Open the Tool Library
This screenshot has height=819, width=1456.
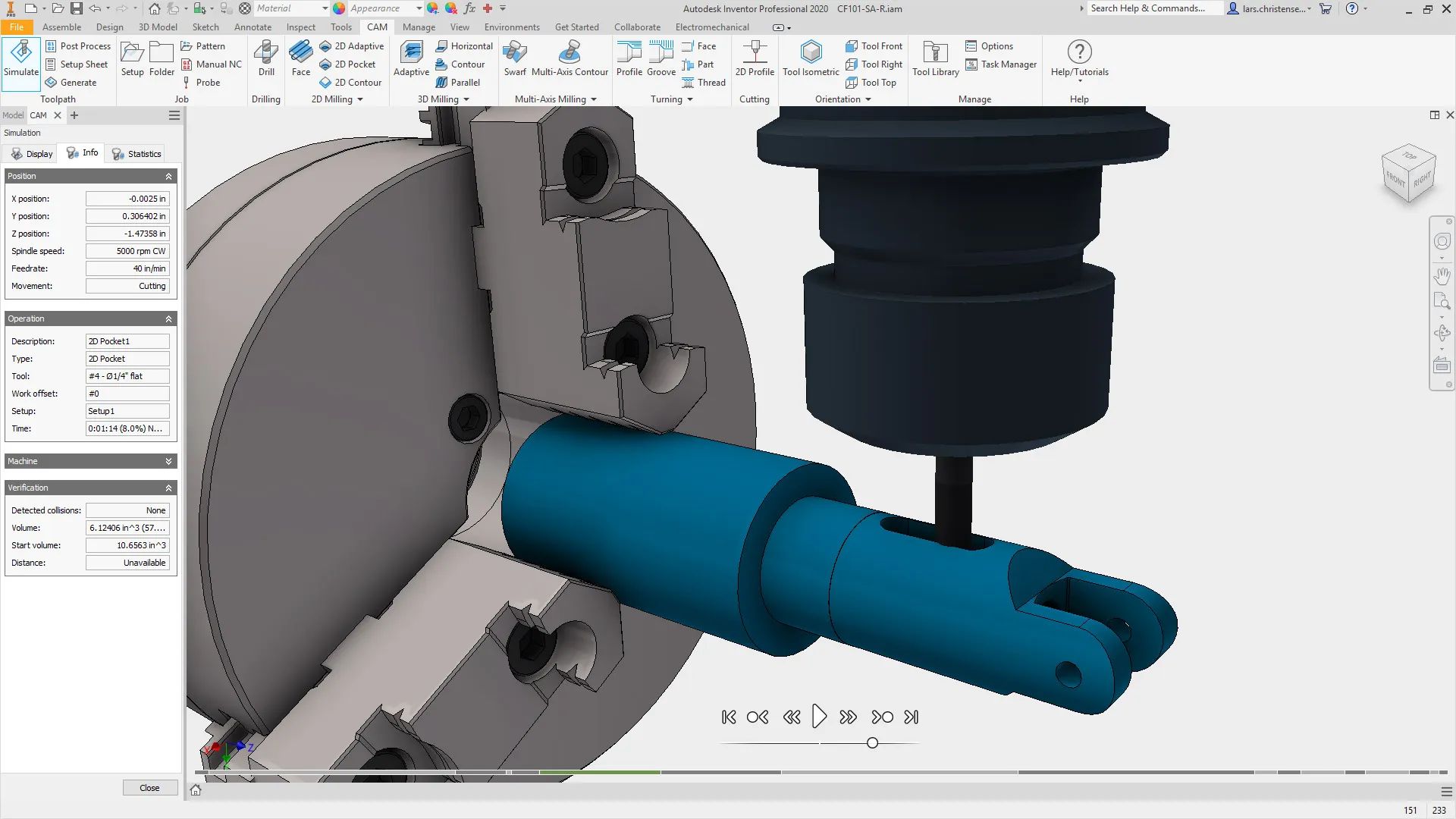click(x=935, y=61)
